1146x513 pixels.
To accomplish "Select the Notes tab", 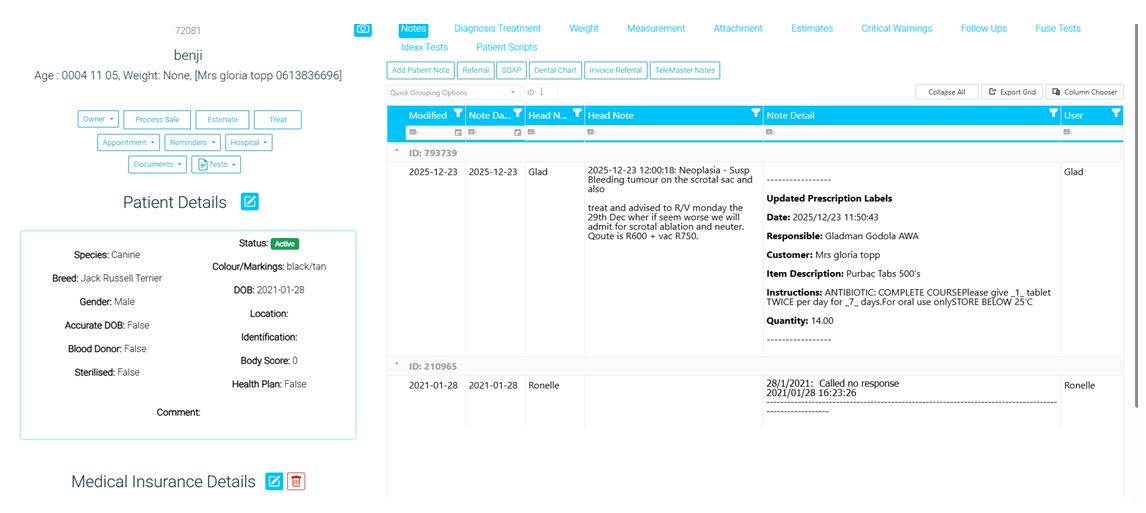I will 413,28.
